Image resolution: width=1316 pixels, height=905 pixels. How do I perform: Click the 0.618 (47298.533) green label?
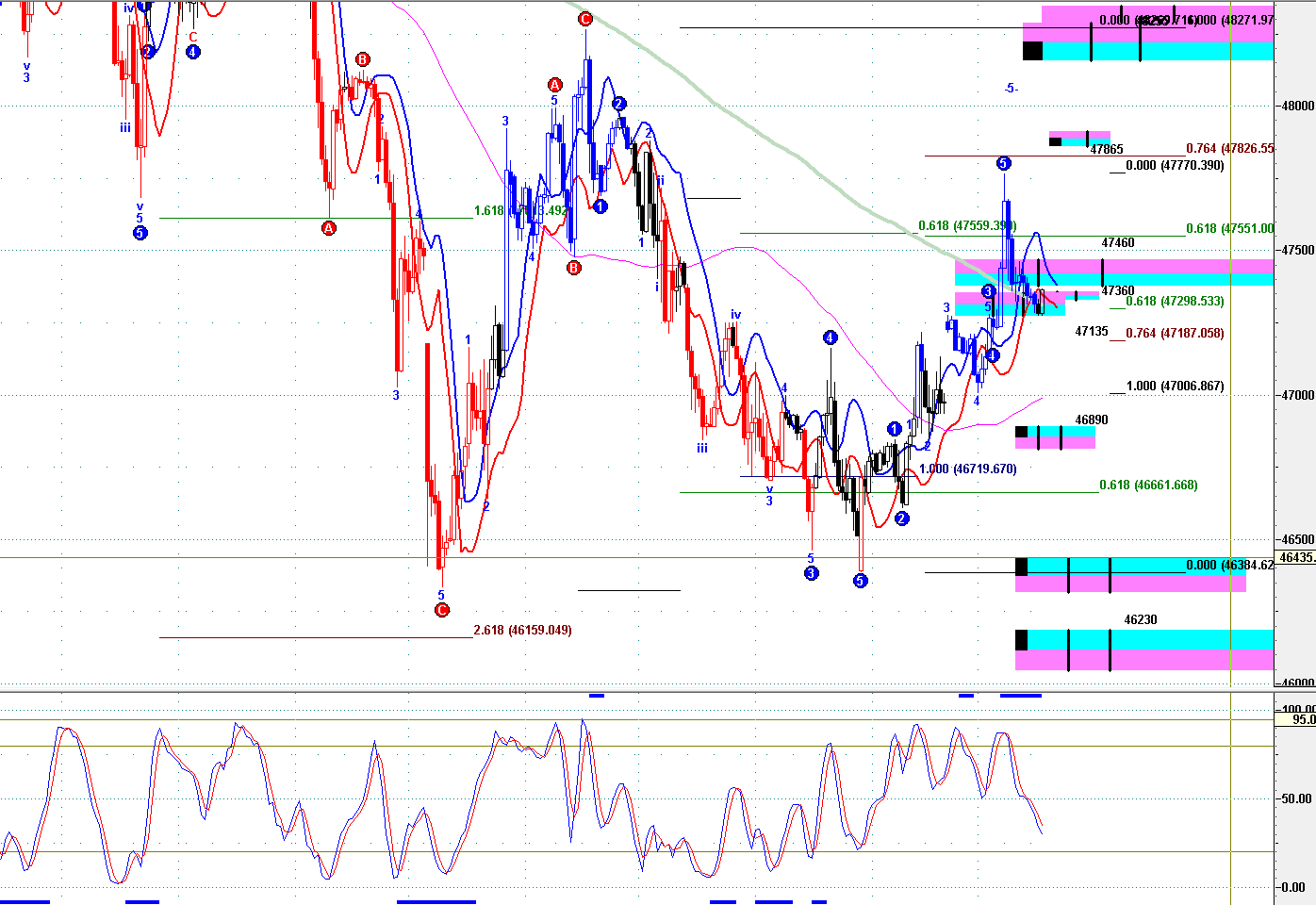(1175, 302)
